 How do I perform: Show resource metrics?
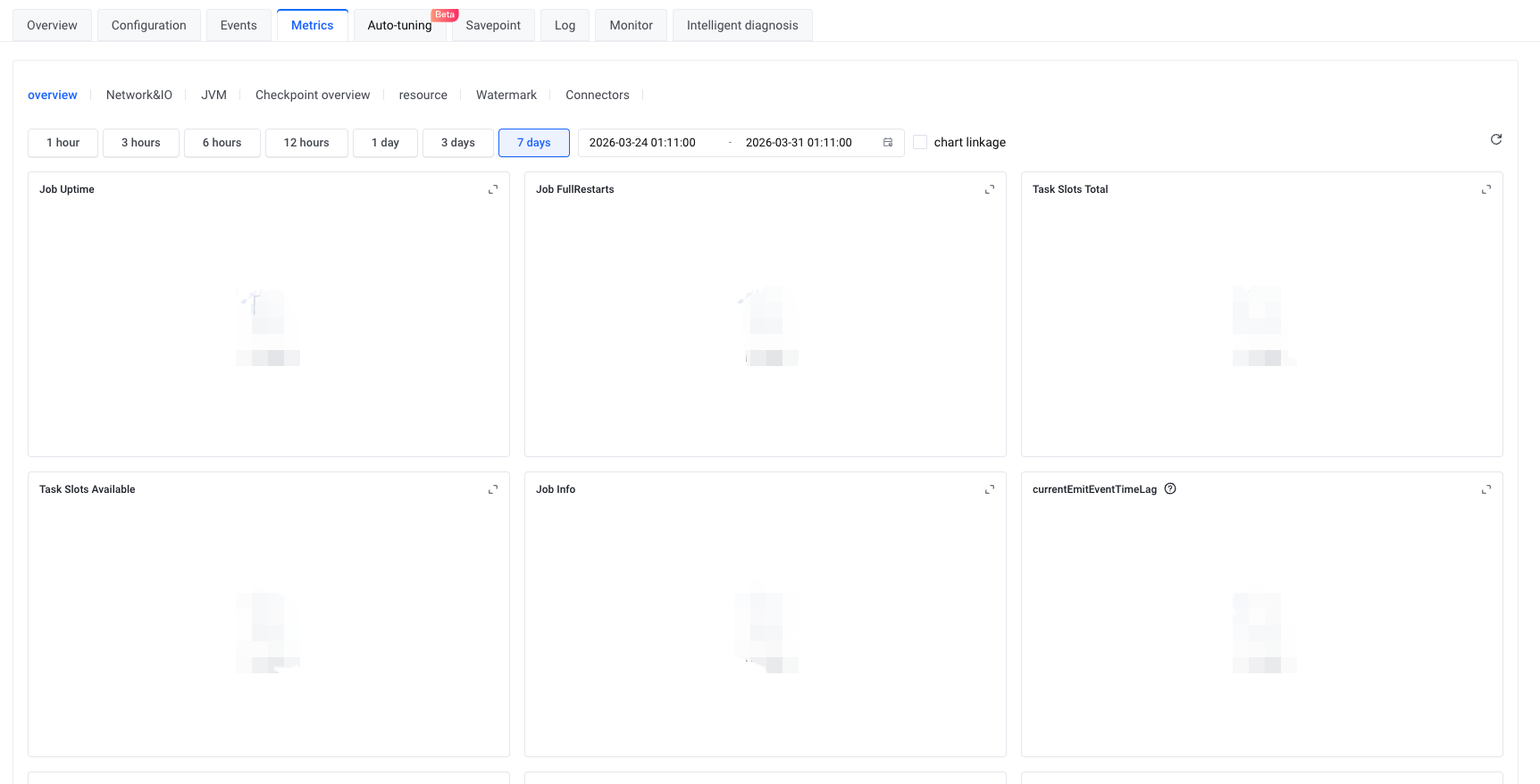(x=423, y=95)
